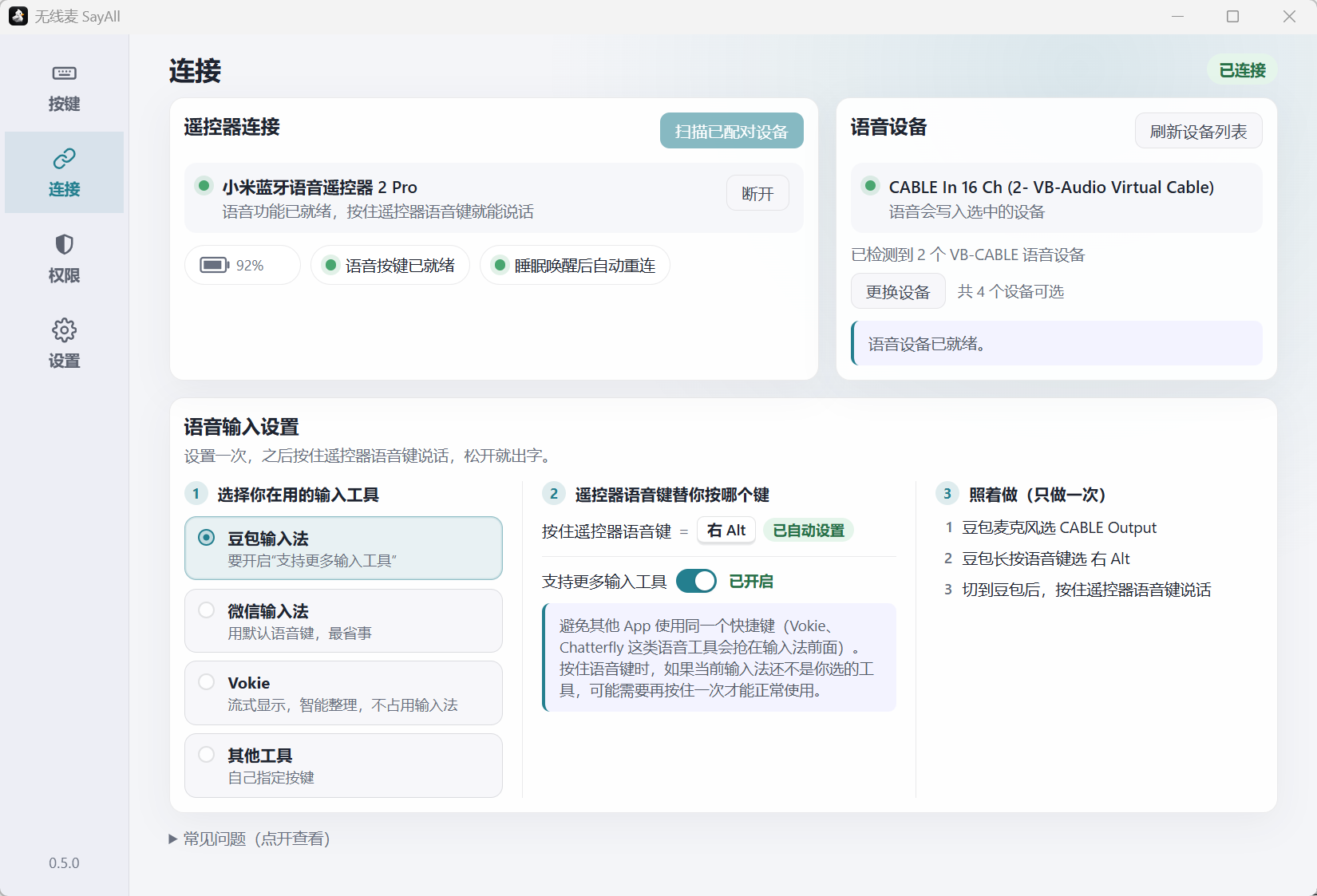Click step 切到豆包后，按住遥控器语音键说话

[x=1086, y=590]
